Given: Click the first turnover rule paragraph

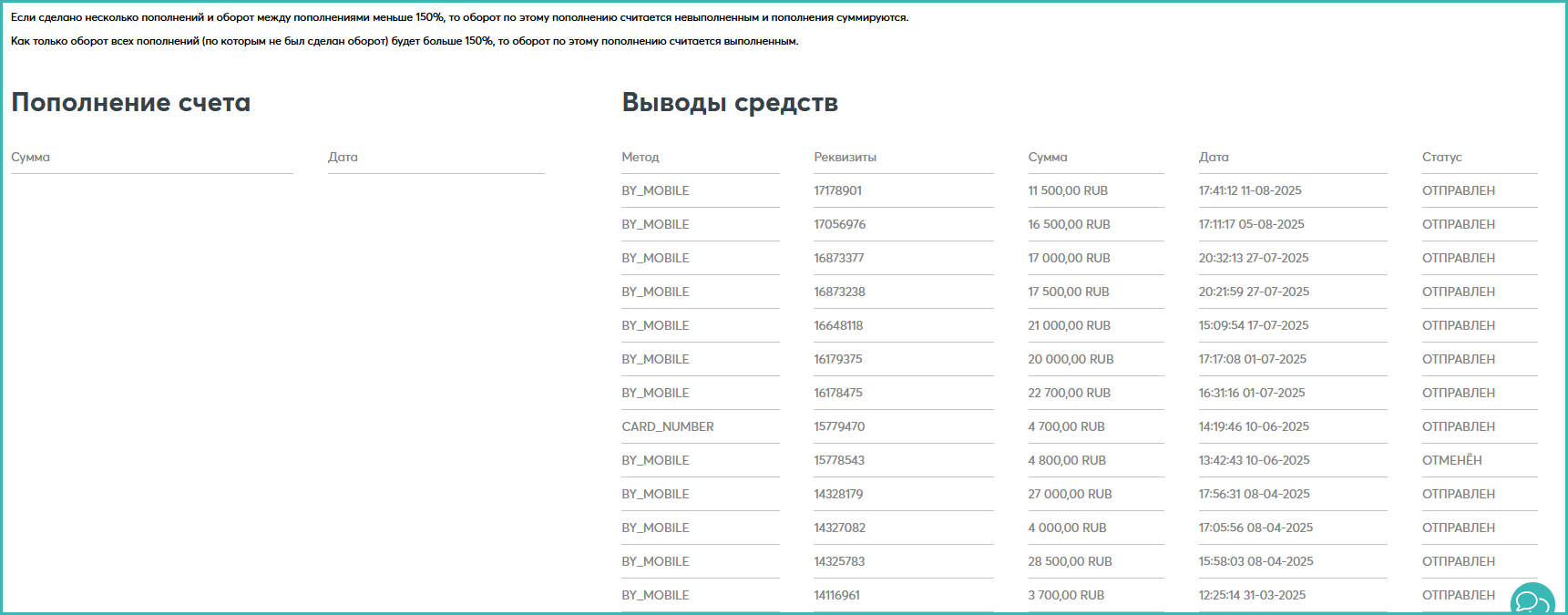Looking at the screenshot, I should [x=460, y=17].
